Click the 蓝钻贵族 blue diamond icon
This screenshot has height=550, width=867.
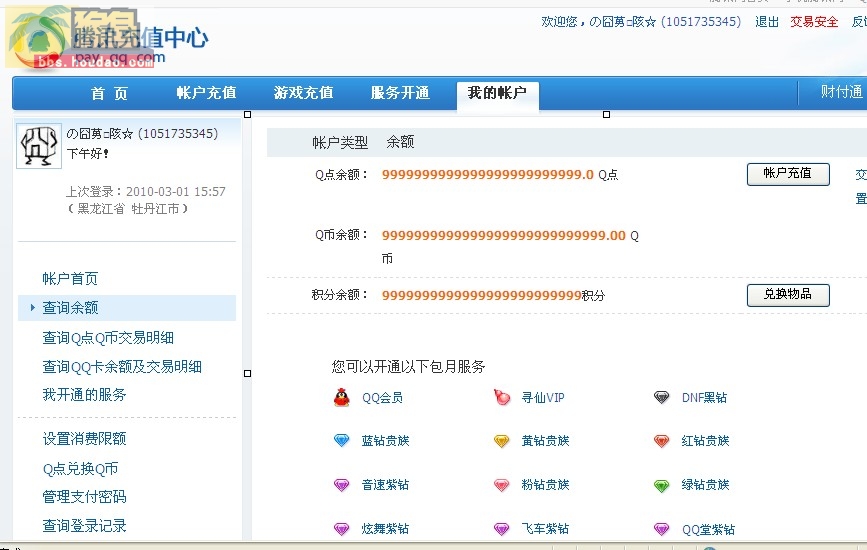pyautogui.click(x=342, y=441)
